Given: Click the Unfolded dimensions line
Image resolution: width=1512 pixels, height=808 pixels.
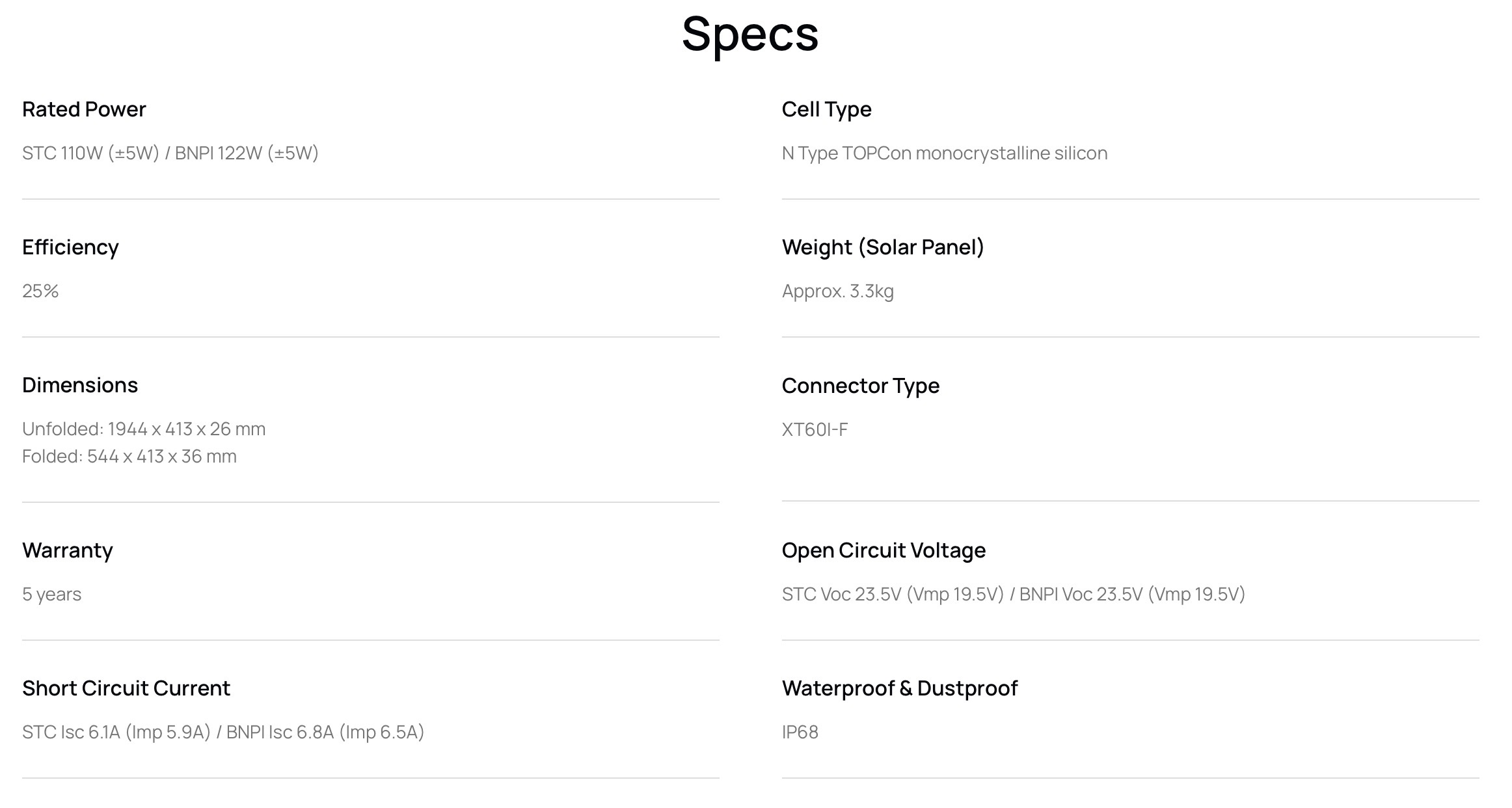Looking at the screenshot, I should 144,429.
